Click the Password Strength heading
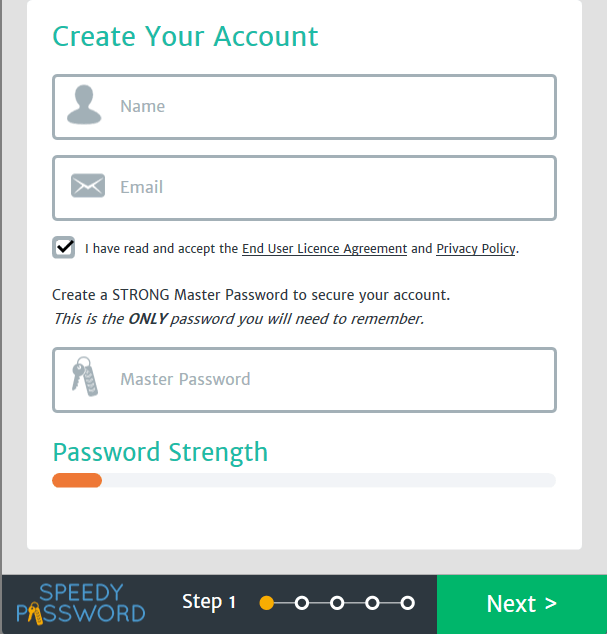 tap(160, 452)
